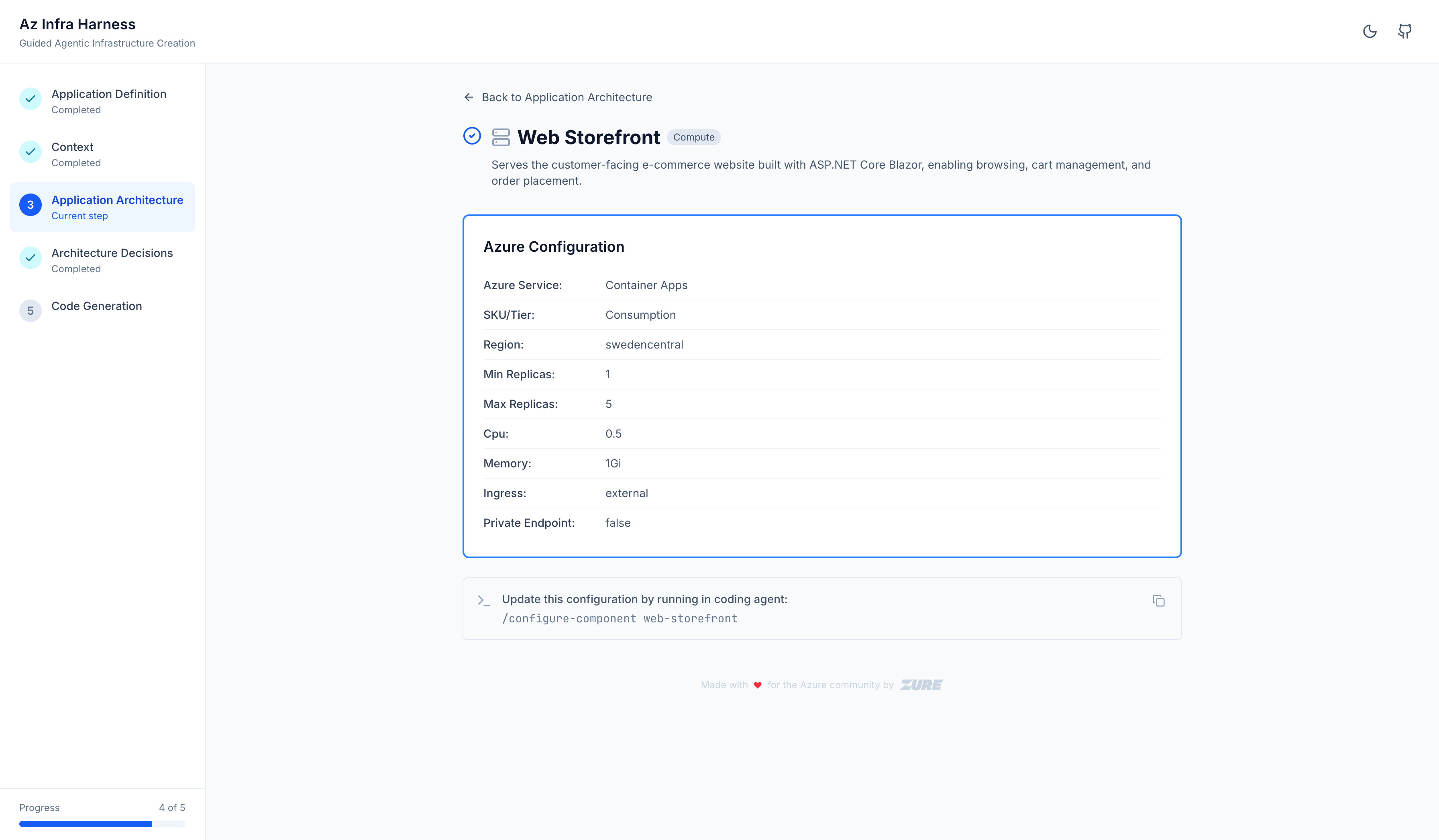The width and height of the screenshot is (1439, 840).
Task: Toggle dark mode with the moon icon
Action: pos(1370,31)
